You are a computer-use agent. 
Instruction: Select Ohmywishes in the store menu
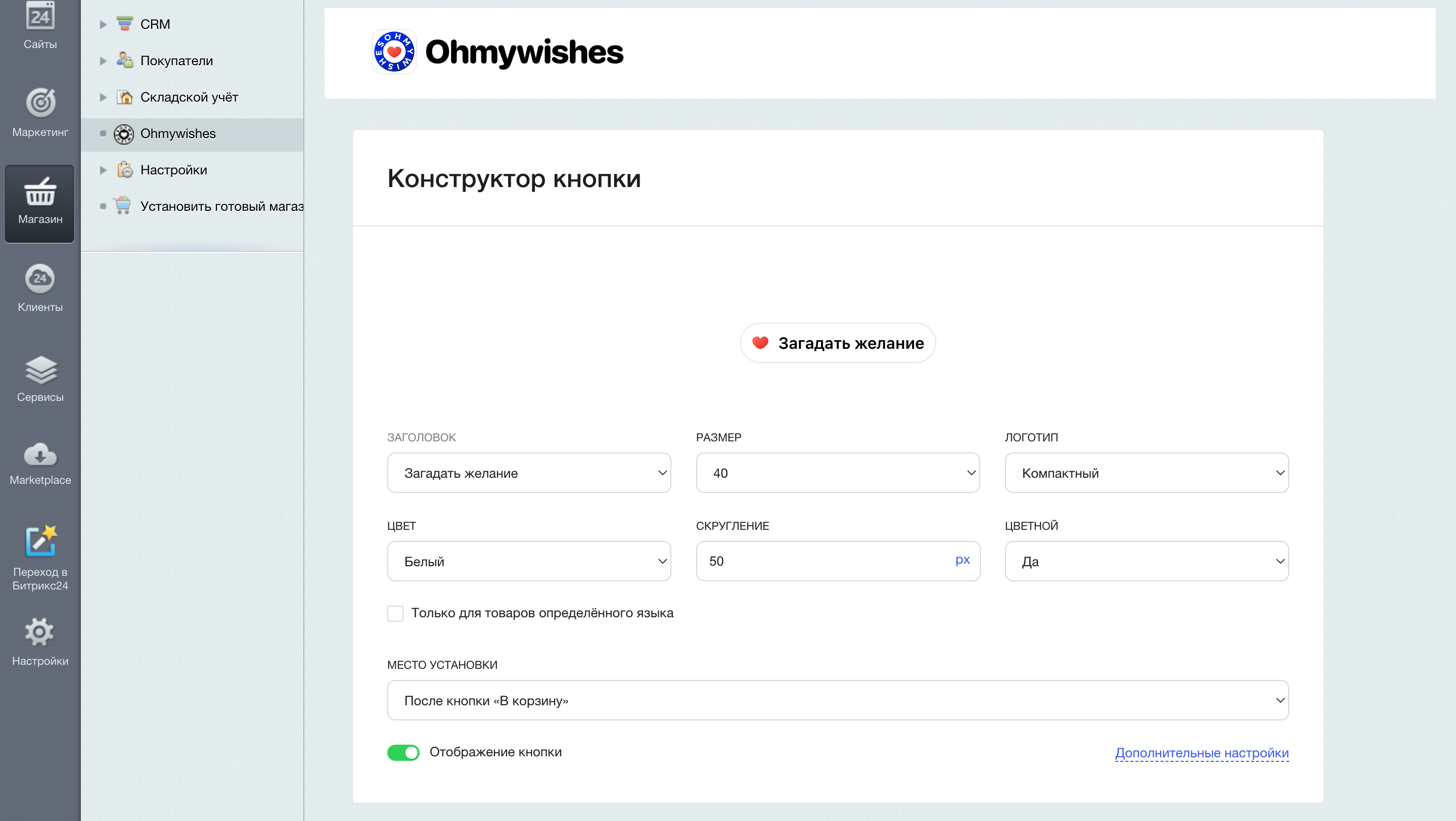[177, 133]
